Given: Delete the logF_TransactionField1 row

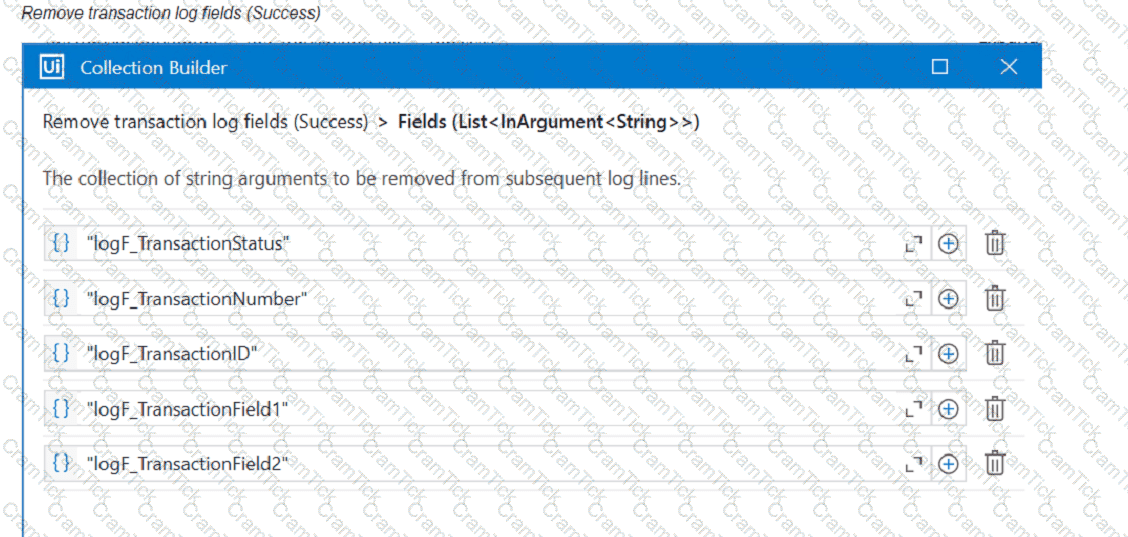Looking at the screenshot, I should click(994, 409).
